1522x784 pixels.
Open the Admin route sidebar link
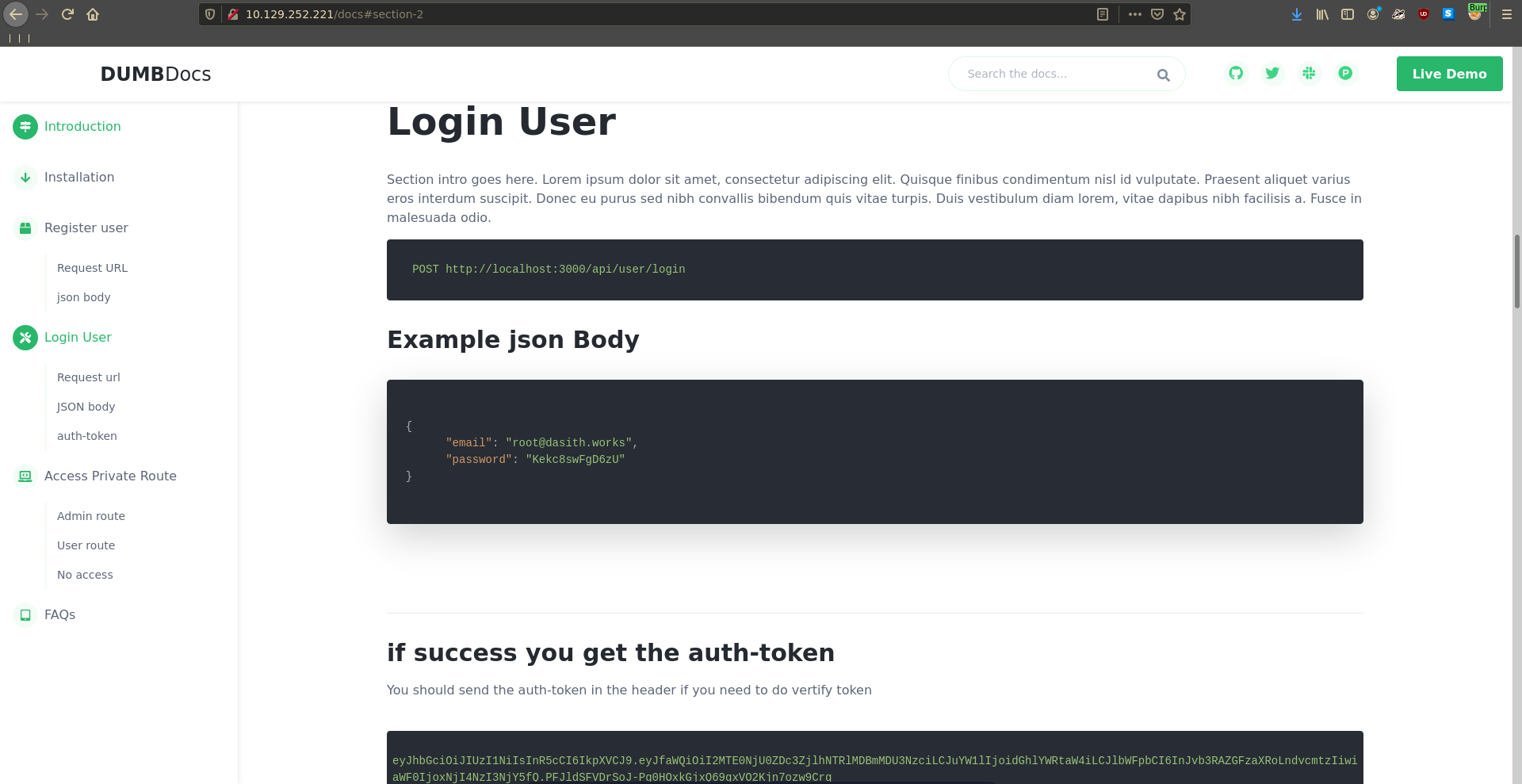point(91,516)
